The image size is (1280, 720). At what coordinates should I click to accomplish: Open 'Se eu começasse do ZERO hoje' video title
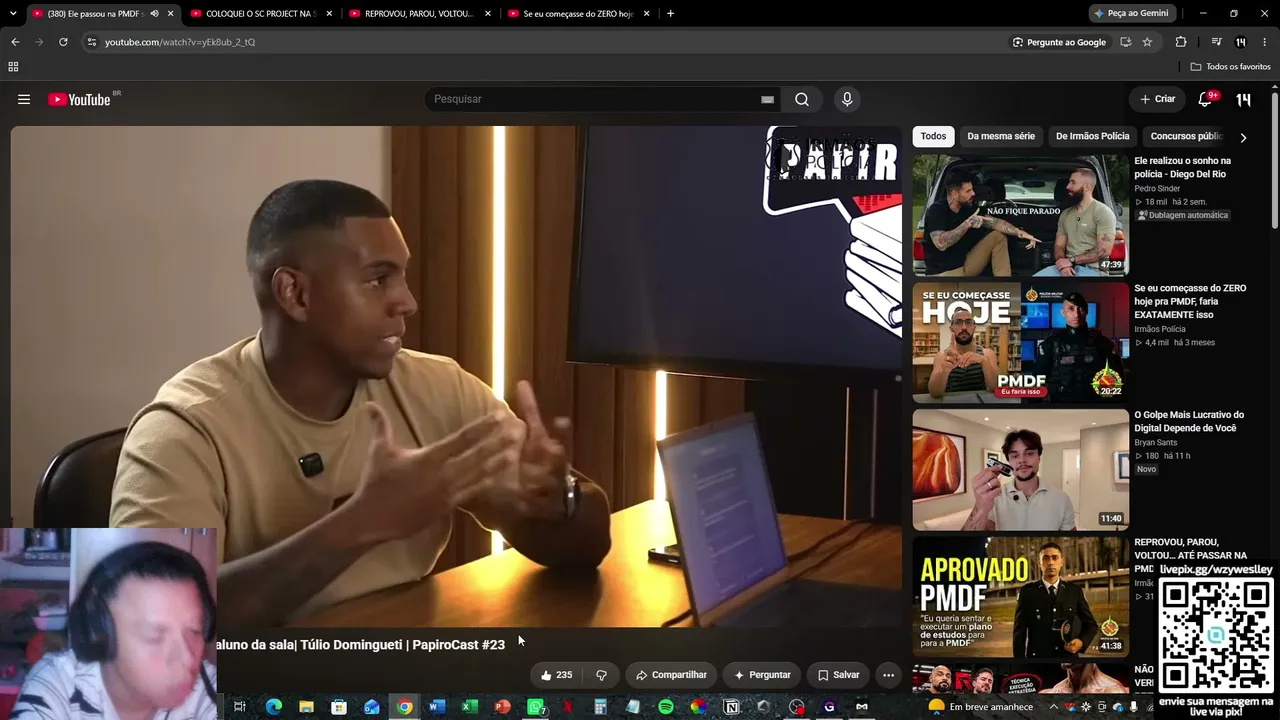coord(1190,301)
